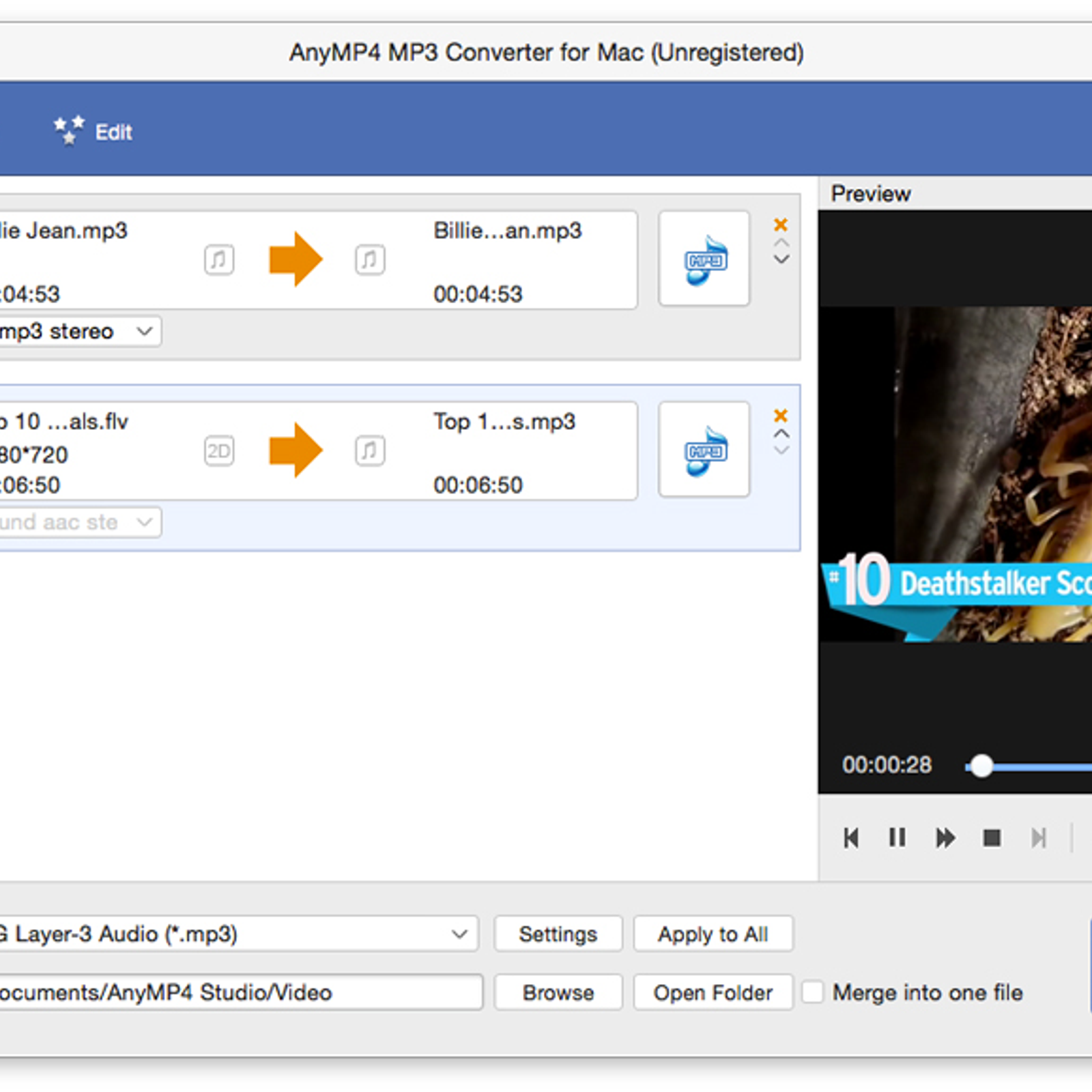
Task: Click output duration 00:06:50
Action: [478, 485]
